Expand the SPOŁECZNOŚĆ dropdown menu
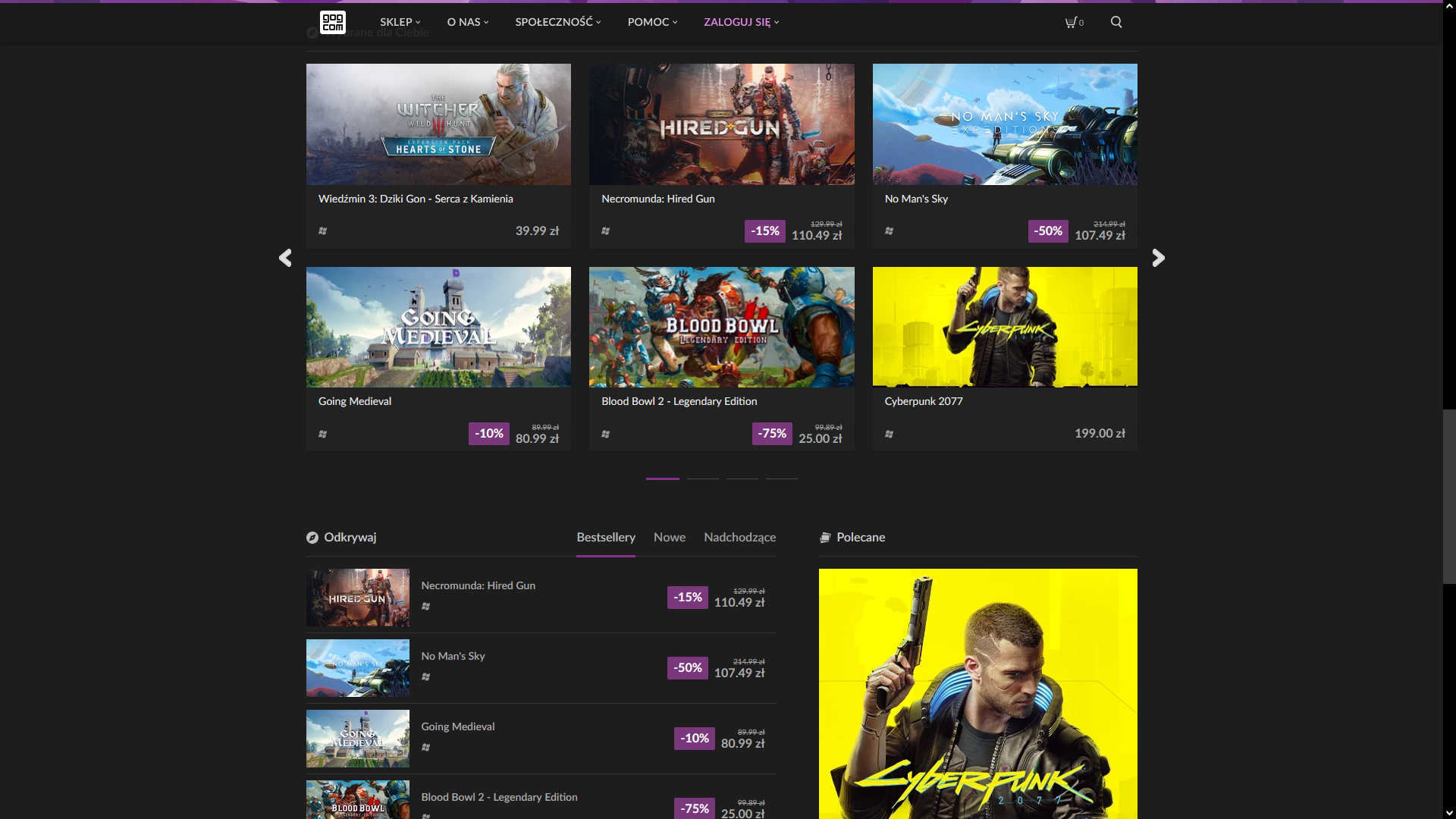Viewport: 1456px width, 819px height. point(557,22)
